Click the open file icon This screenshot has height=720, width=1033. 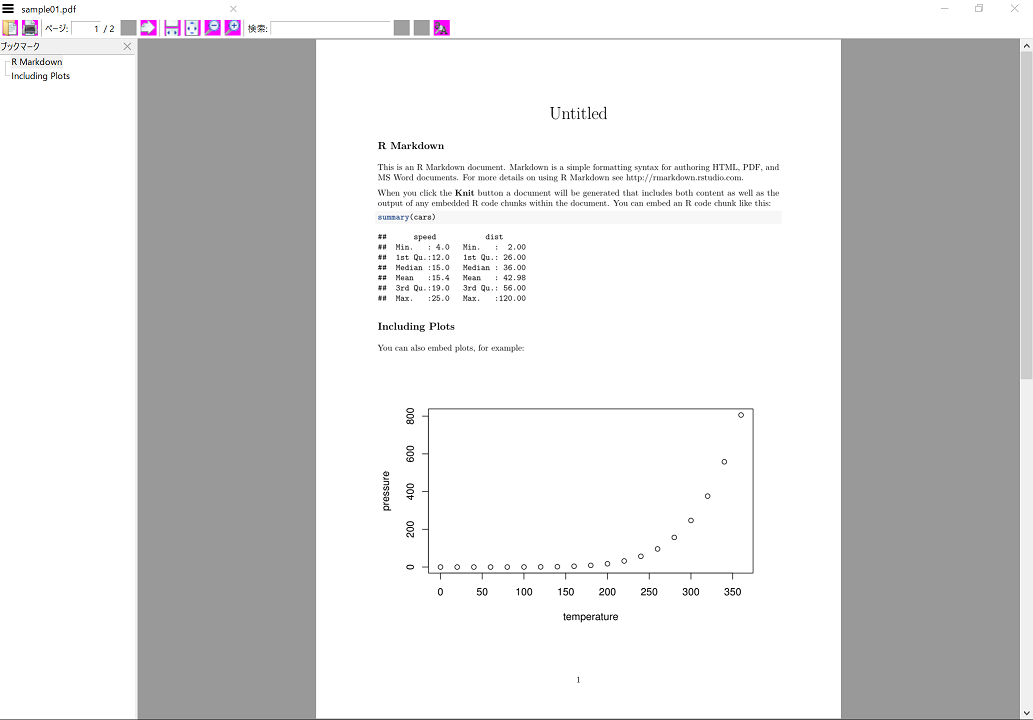coord(10,28)
